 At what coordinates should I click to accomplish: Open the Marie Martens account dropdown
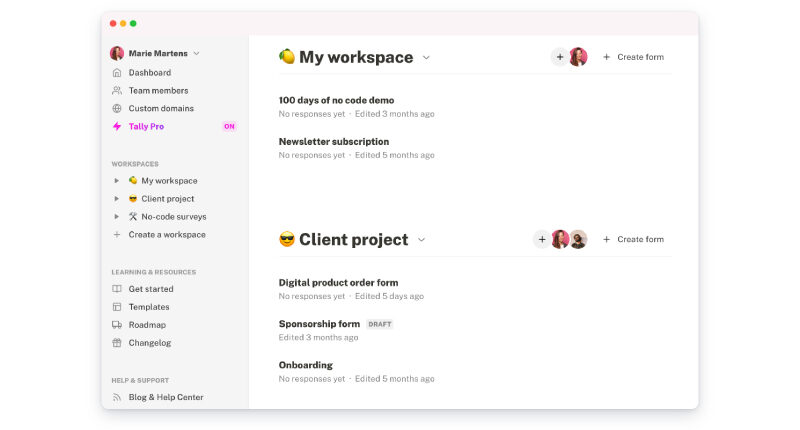pos(196,53)
